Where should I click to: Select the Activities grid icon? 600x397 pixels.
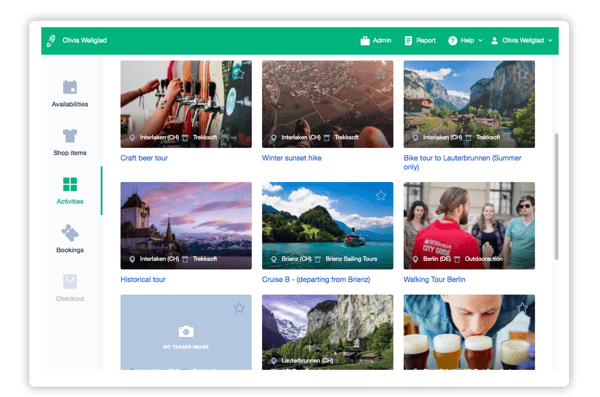(70, 184)
